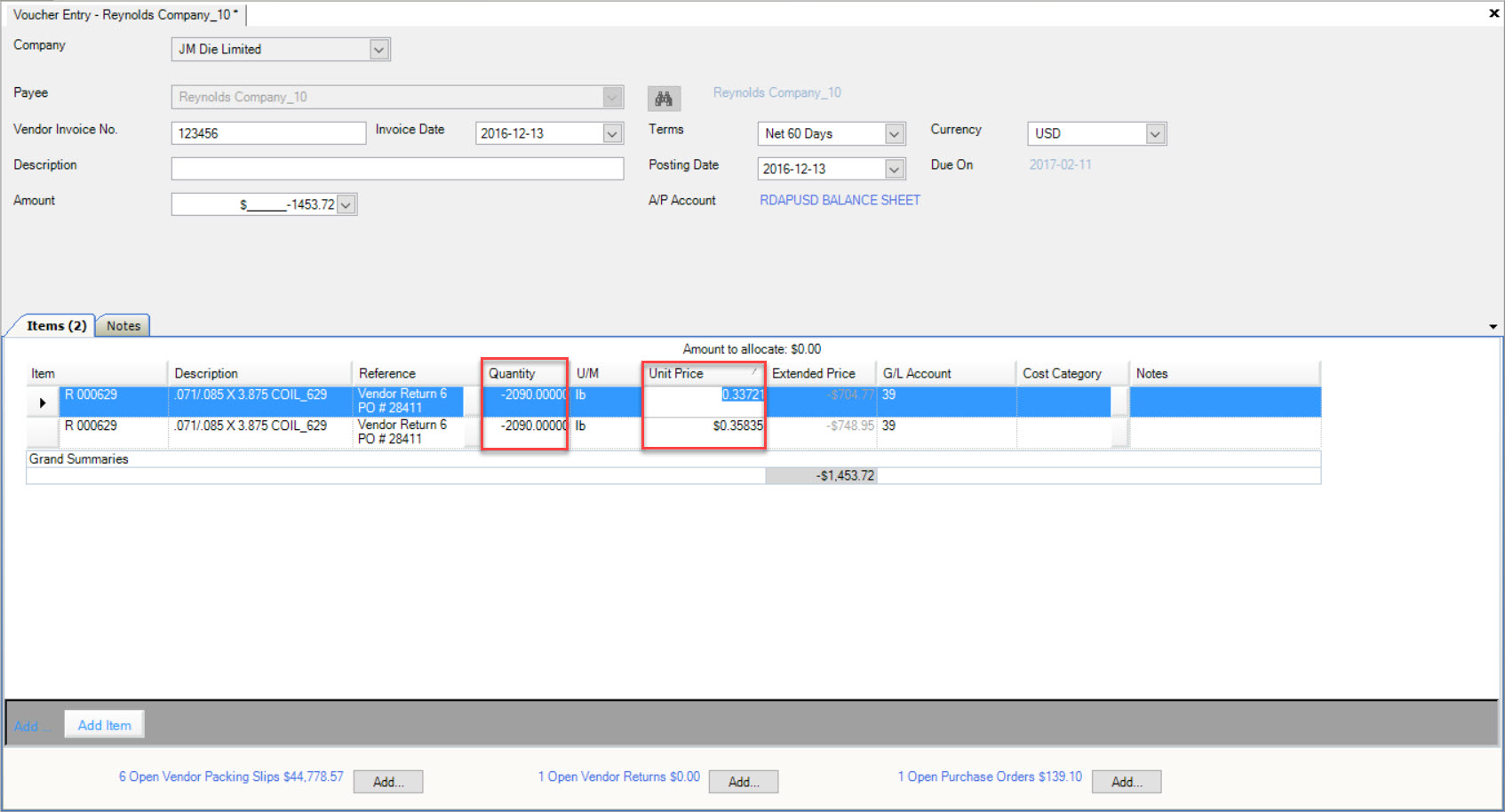
Task: Switch to the Items (2) tab
Action: [x=56, y=326]
